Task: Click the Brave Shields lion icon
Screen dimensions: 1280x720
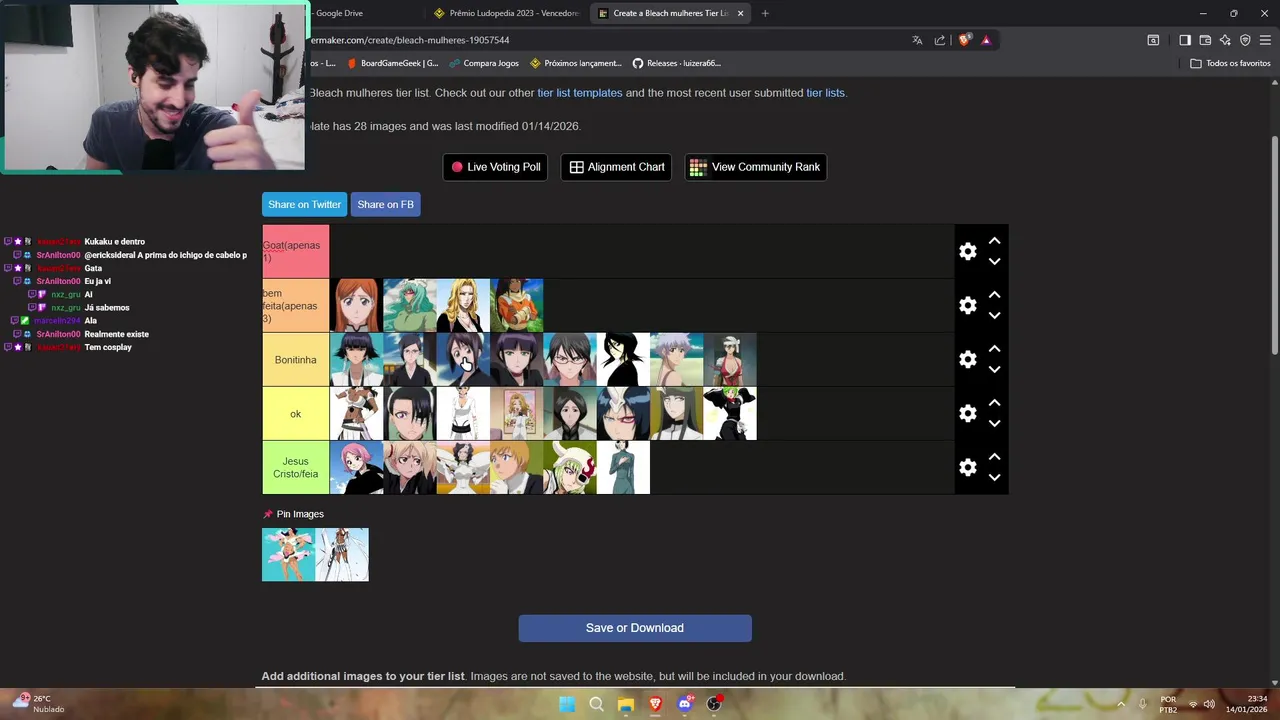Action: (x=964, y=40)
